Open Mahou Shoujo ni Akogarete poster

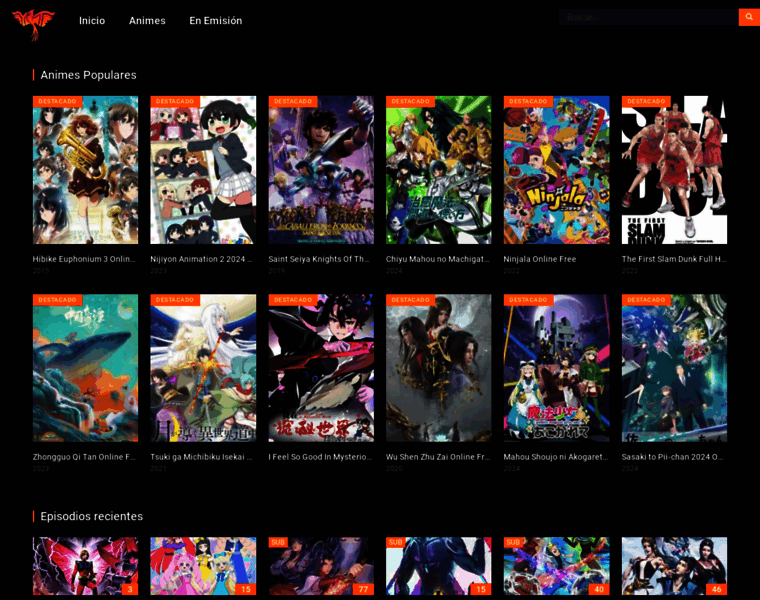pos(556,368)
